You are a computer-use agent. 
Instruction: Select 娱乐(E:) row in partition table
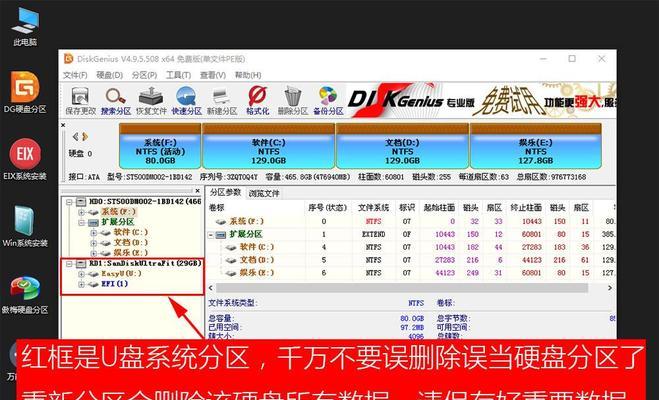click(x=412, y=273)
